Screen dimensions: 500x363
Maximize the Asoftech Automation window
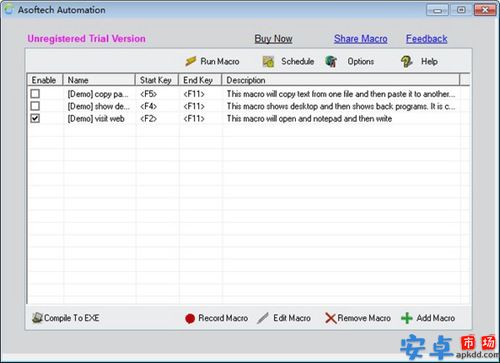click(461, 10)
